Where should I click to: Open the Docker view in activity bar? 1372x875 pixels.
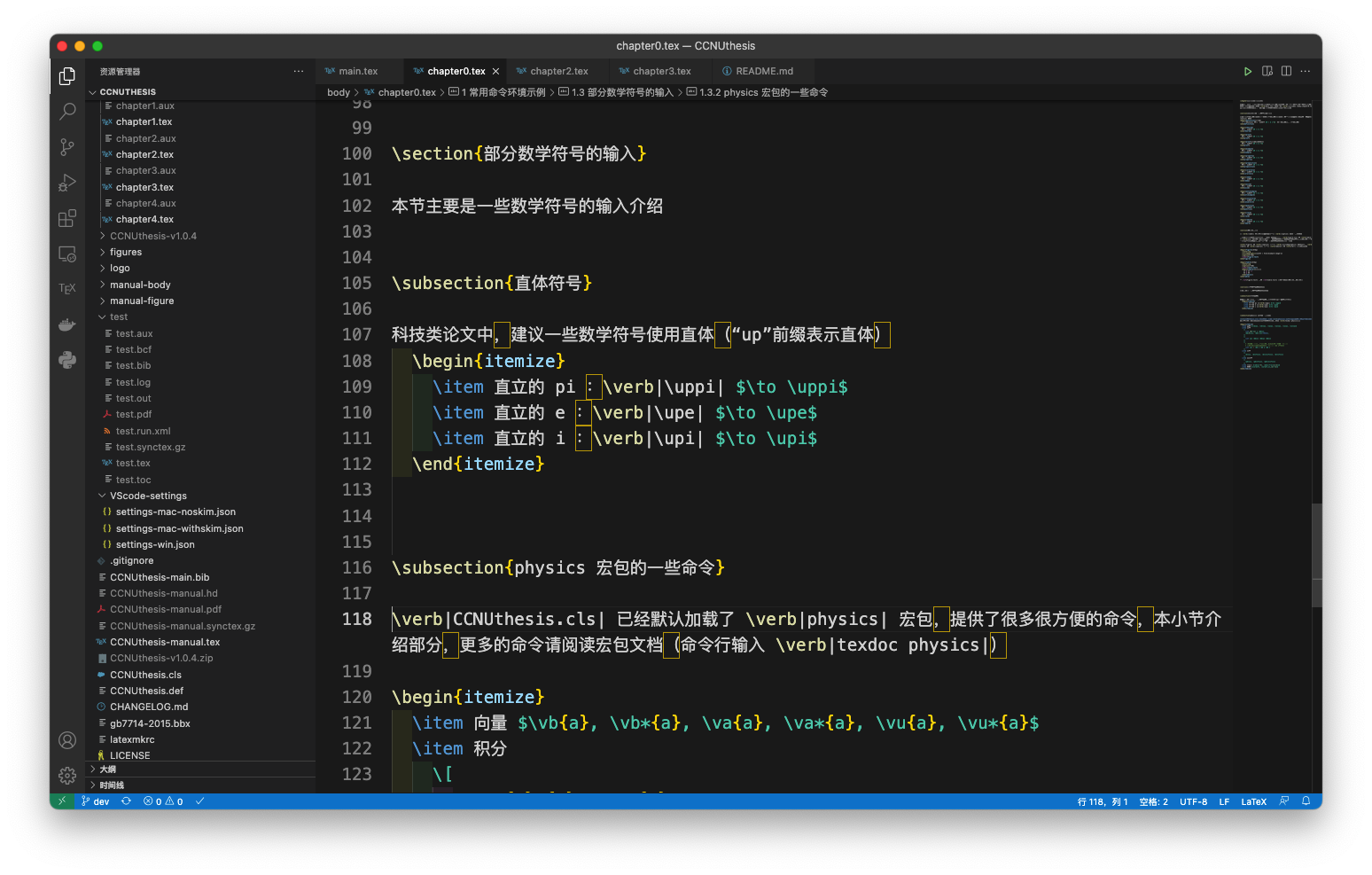(67, 324)
